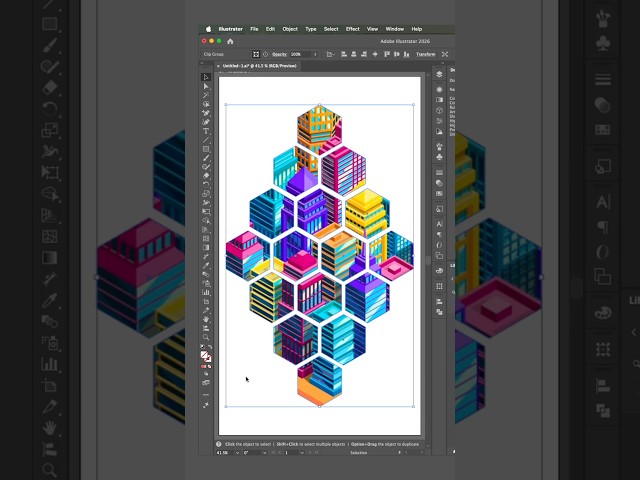Open the Layers panel icon

click(439, 74)
